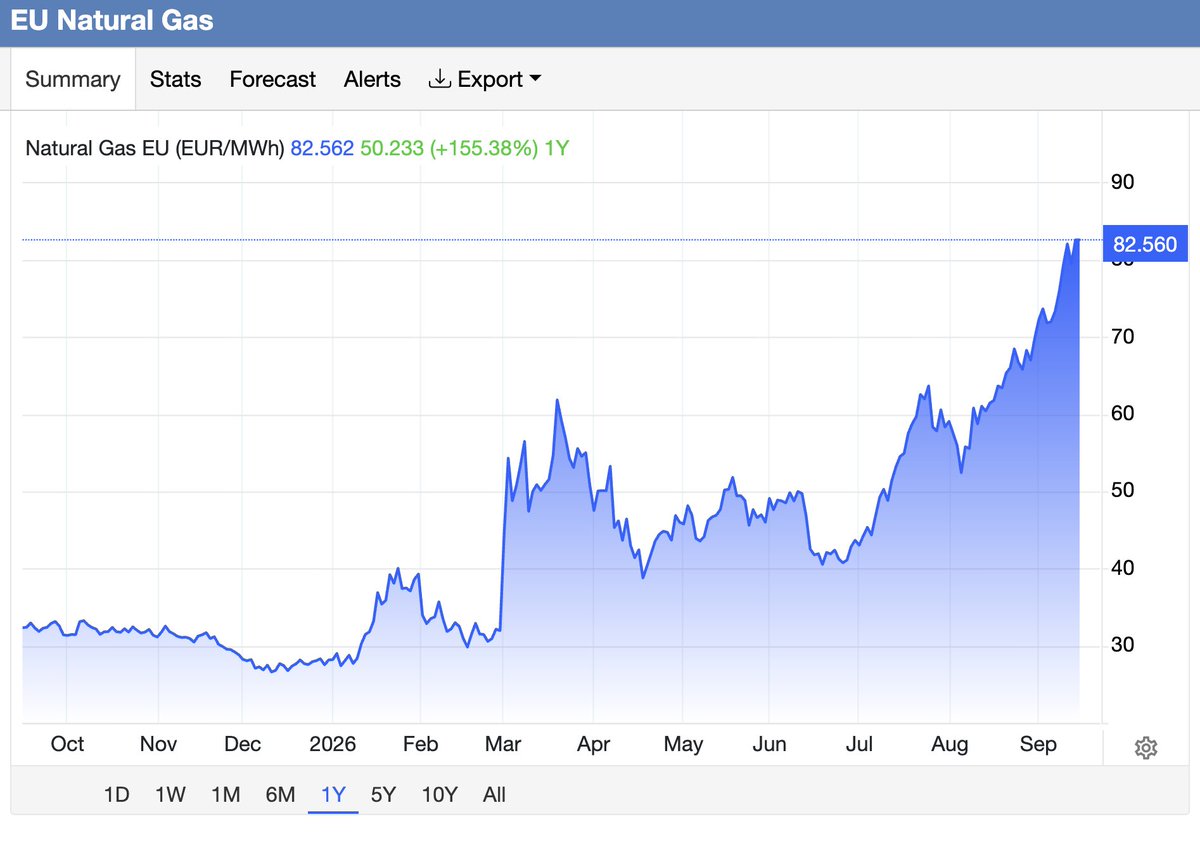Open chart settings gear icon

click(1146, 748)
